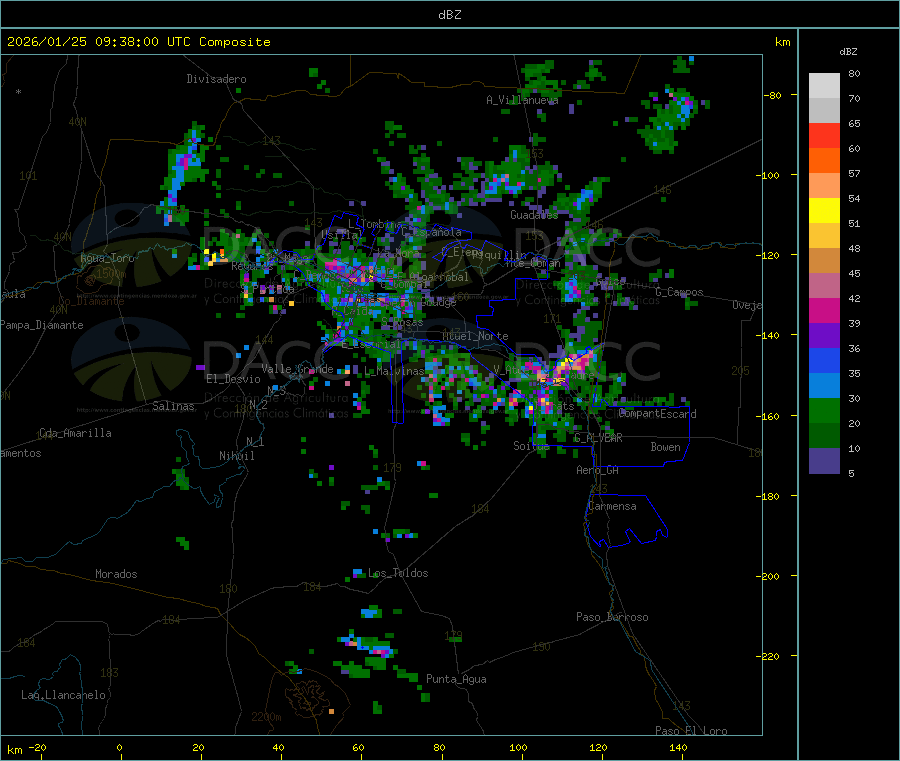Click the 'dBZ' title at top center
The width and height of the screenshot is (900, 761).
pos(449,15)
